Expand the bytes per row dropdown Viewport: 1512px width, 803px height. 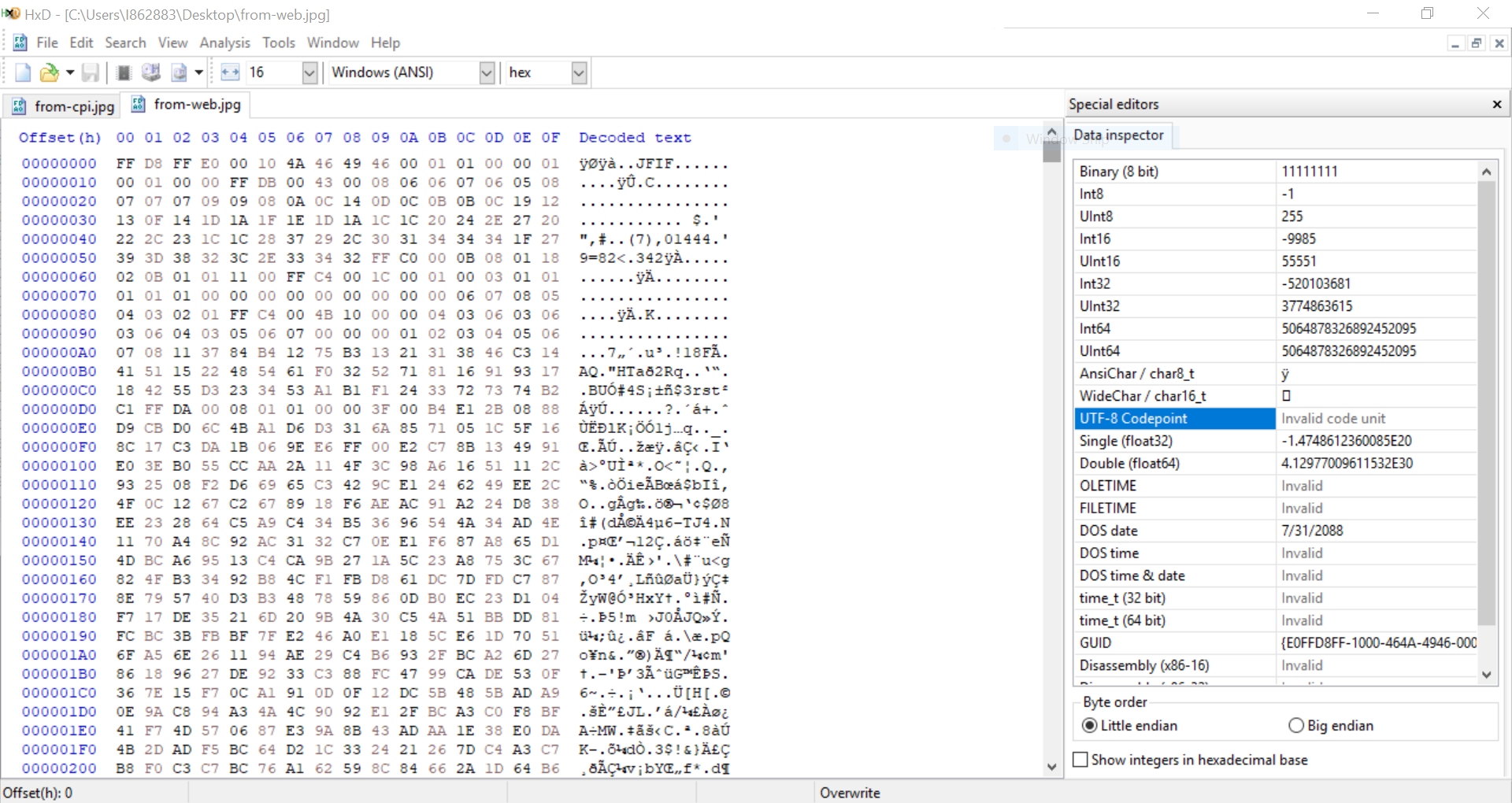pos(309,73)
